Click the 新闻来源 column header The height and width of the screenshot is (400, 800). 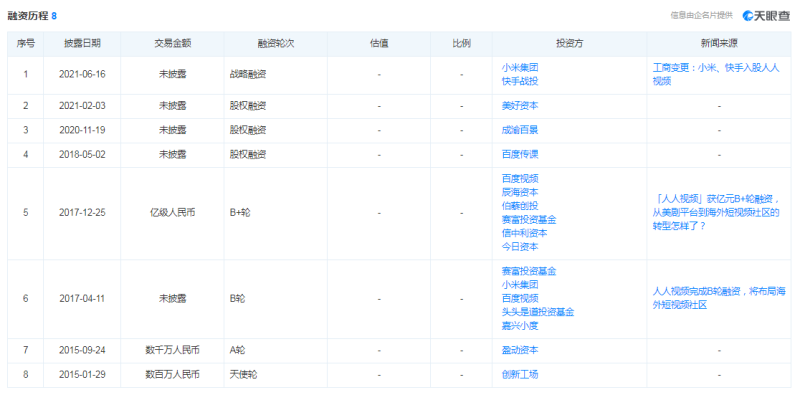[x=719, y=44]
